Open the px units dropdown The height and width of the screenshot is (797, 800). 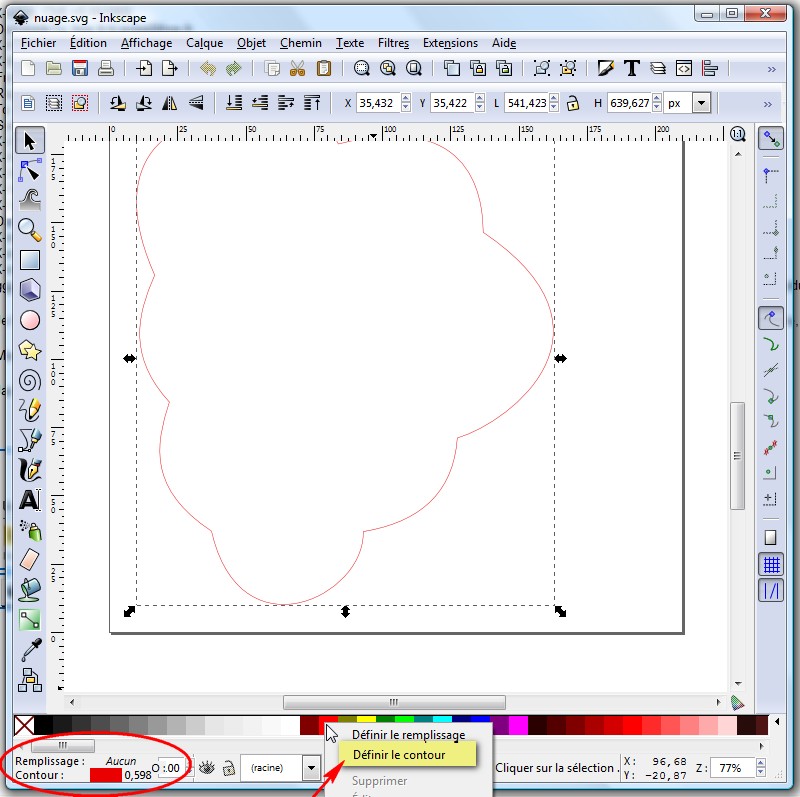point(702,104)
